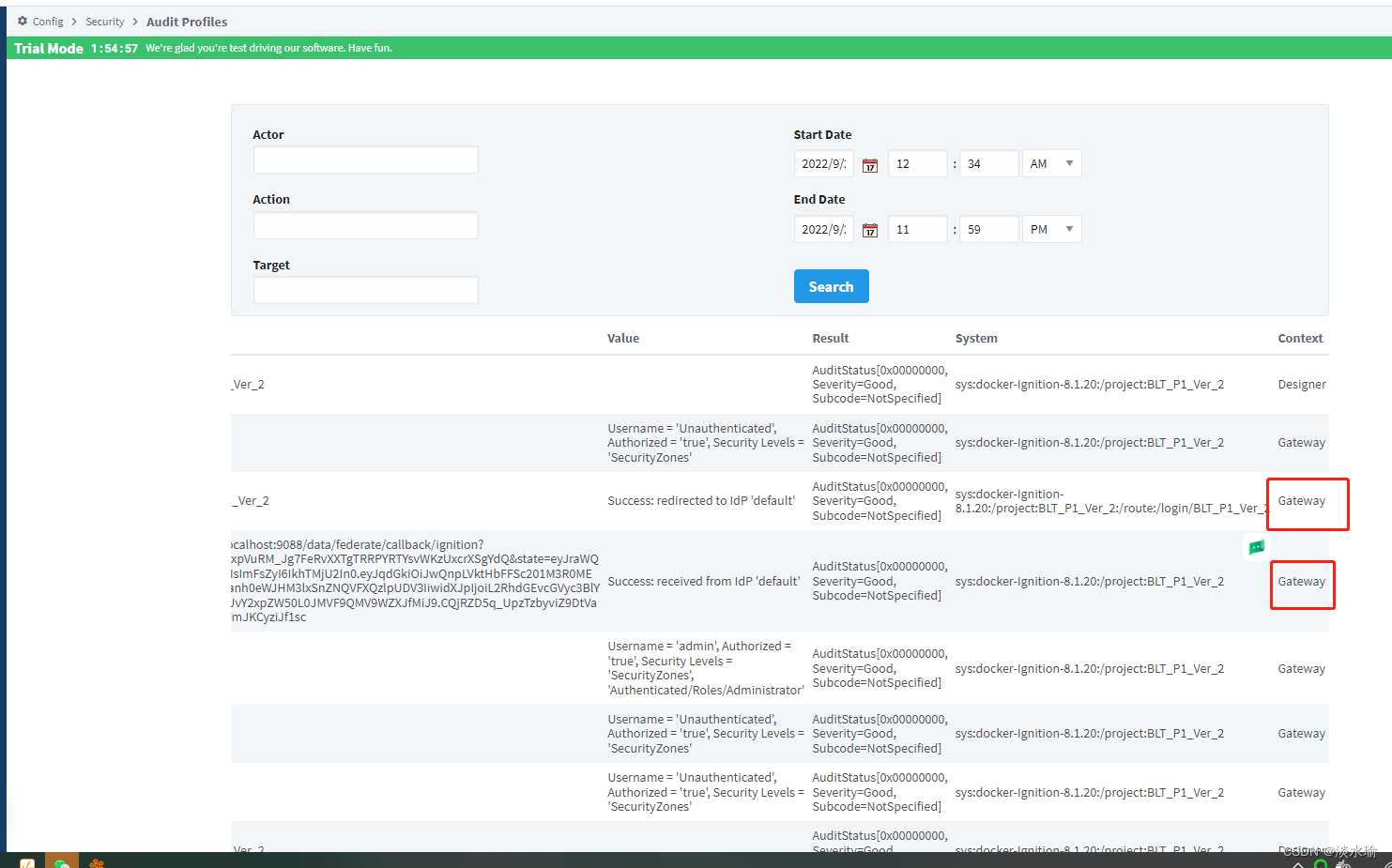Focus the Actor input field
Screen dimensions: 1392x868
tap(365, 160)
